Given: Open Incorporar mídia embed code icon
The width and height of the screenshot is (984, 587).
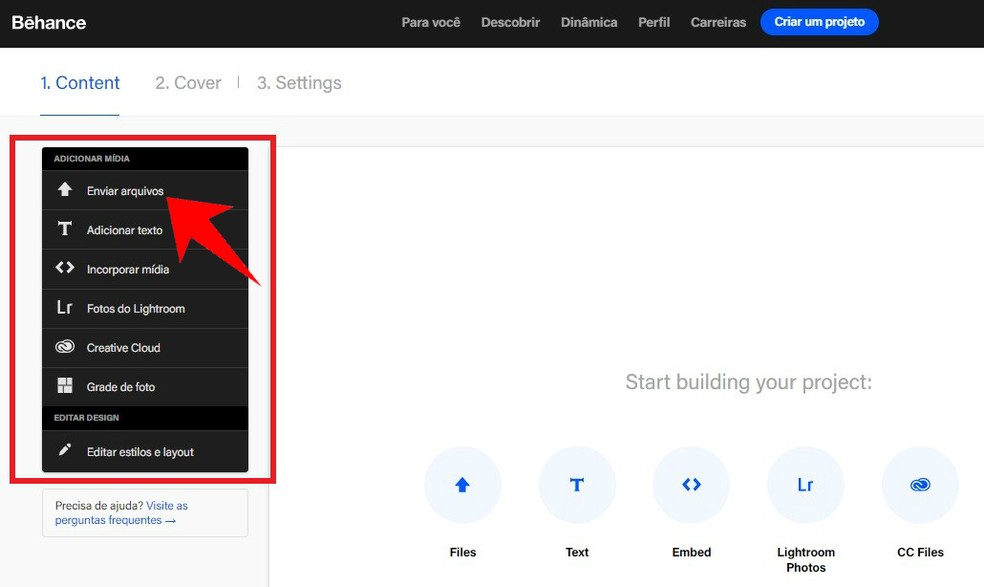Looking at the screenshot, I should pyautogui.click(x=63, y=268).
